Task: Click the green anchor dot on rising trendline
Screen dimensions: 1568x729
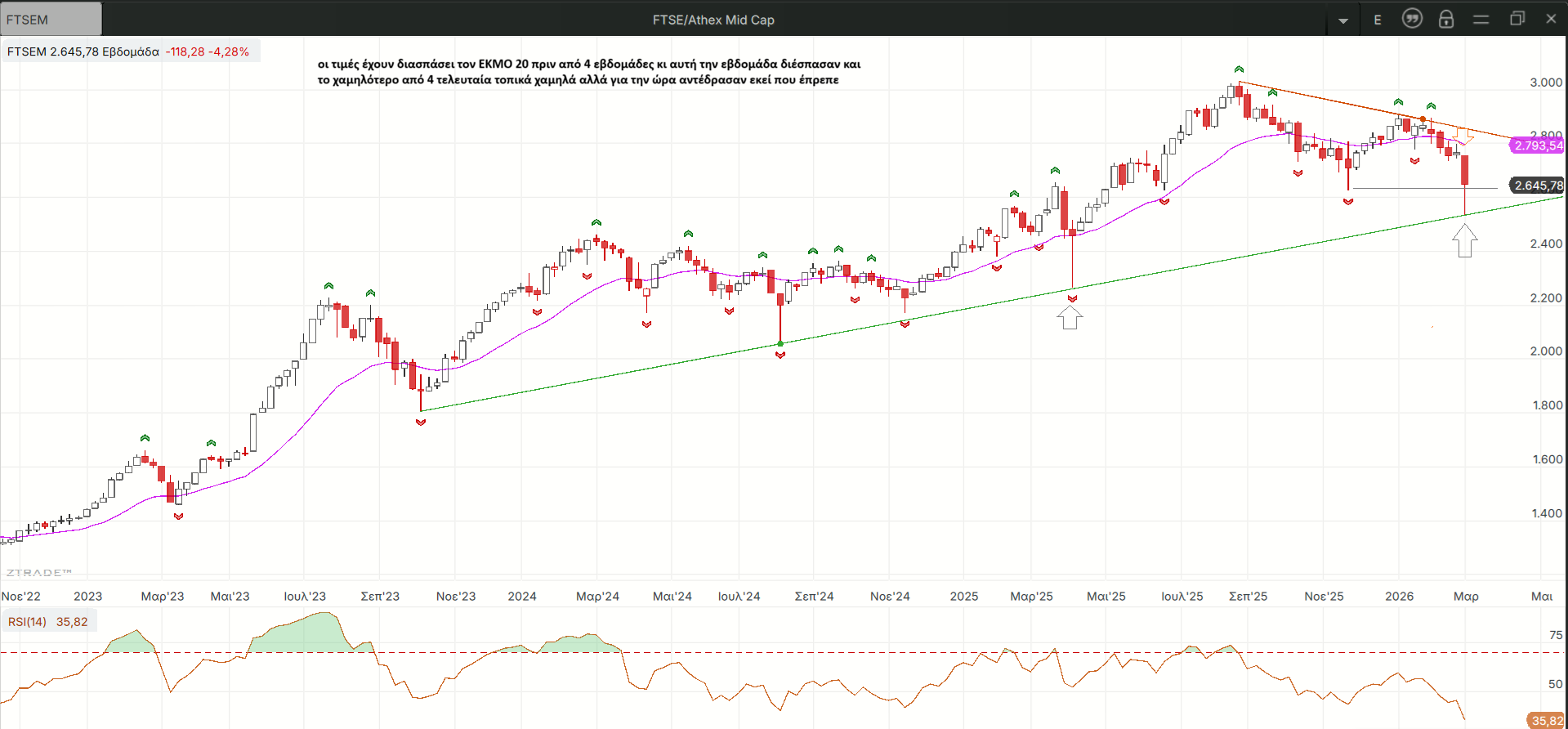Action: tap(780, 344)
